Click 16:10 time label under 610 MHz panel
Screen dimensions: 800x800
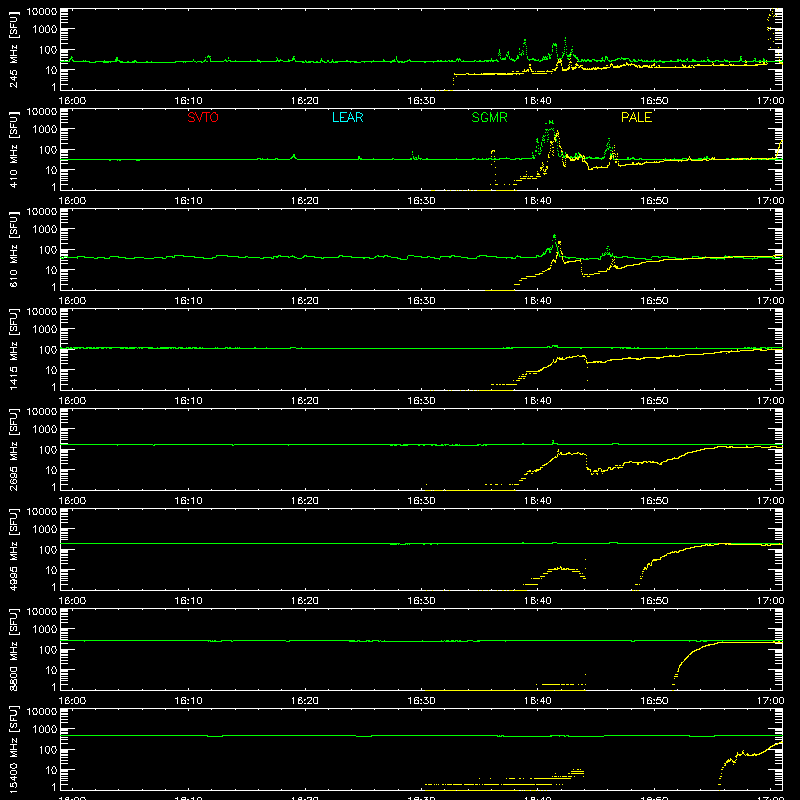coord(188,301)
